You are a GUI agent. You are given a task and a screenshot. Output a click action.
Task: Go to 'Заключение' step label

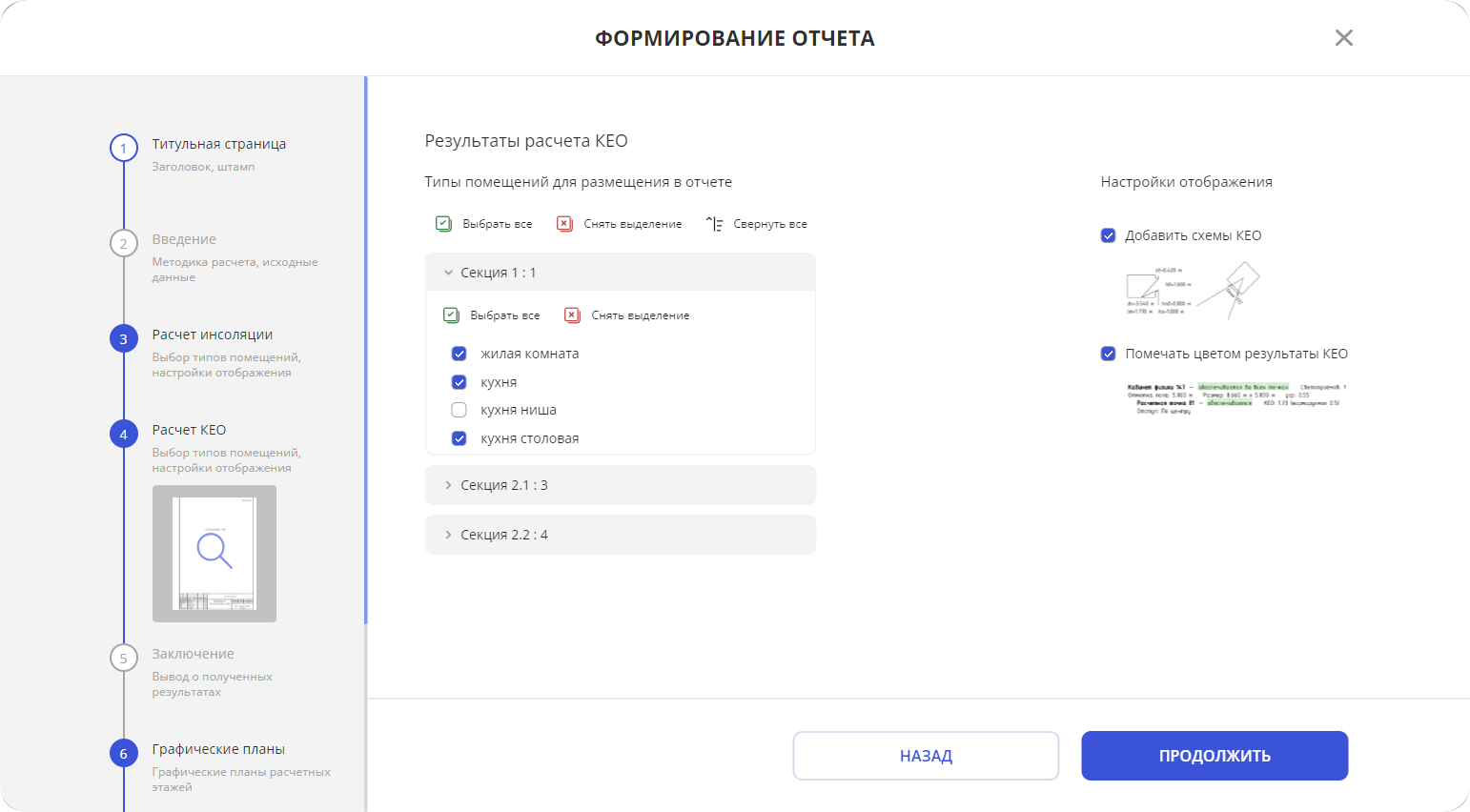(x=193, y=654)
